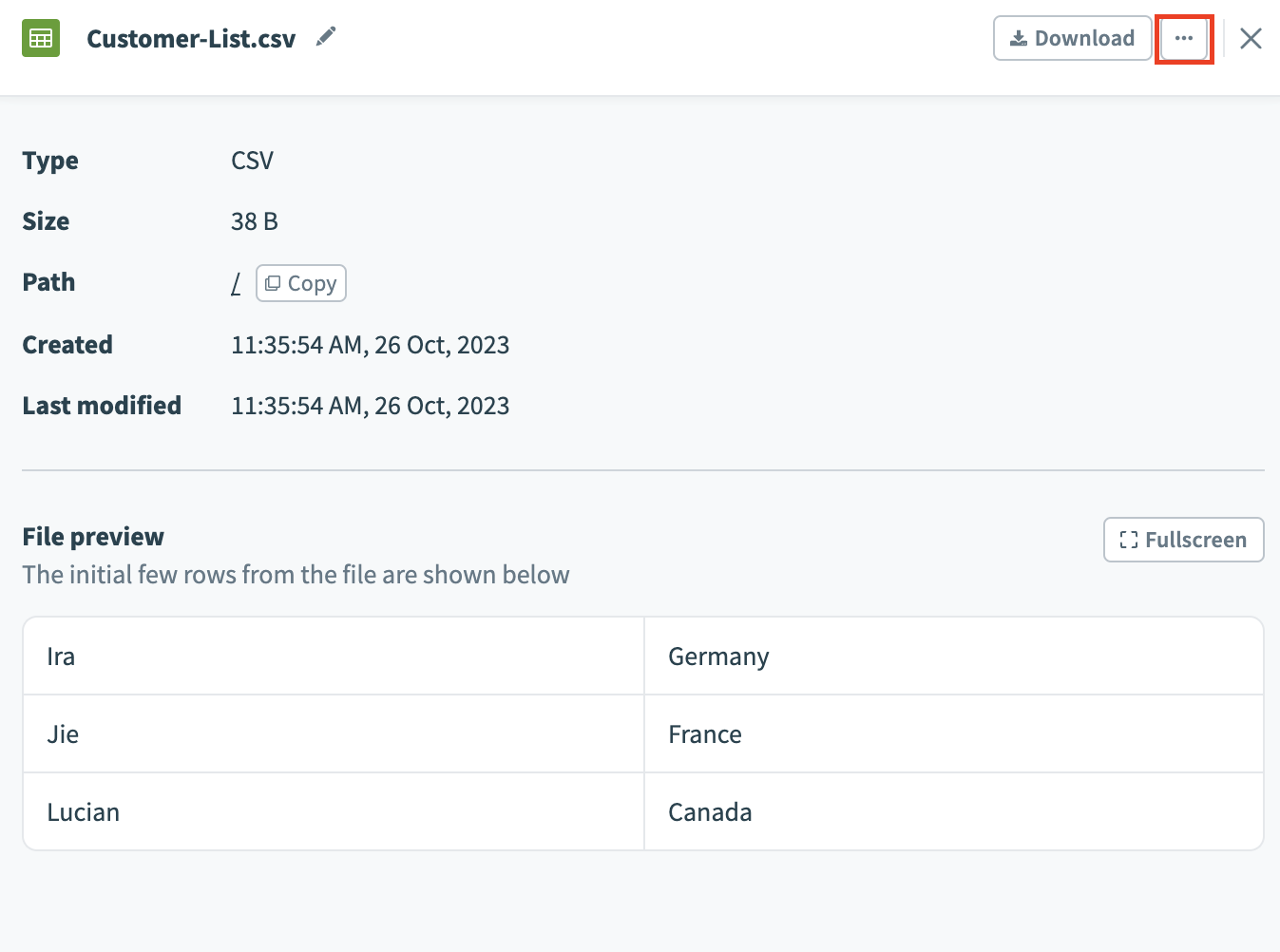Open the three-dots more options menu

(x=1183, y=39)
